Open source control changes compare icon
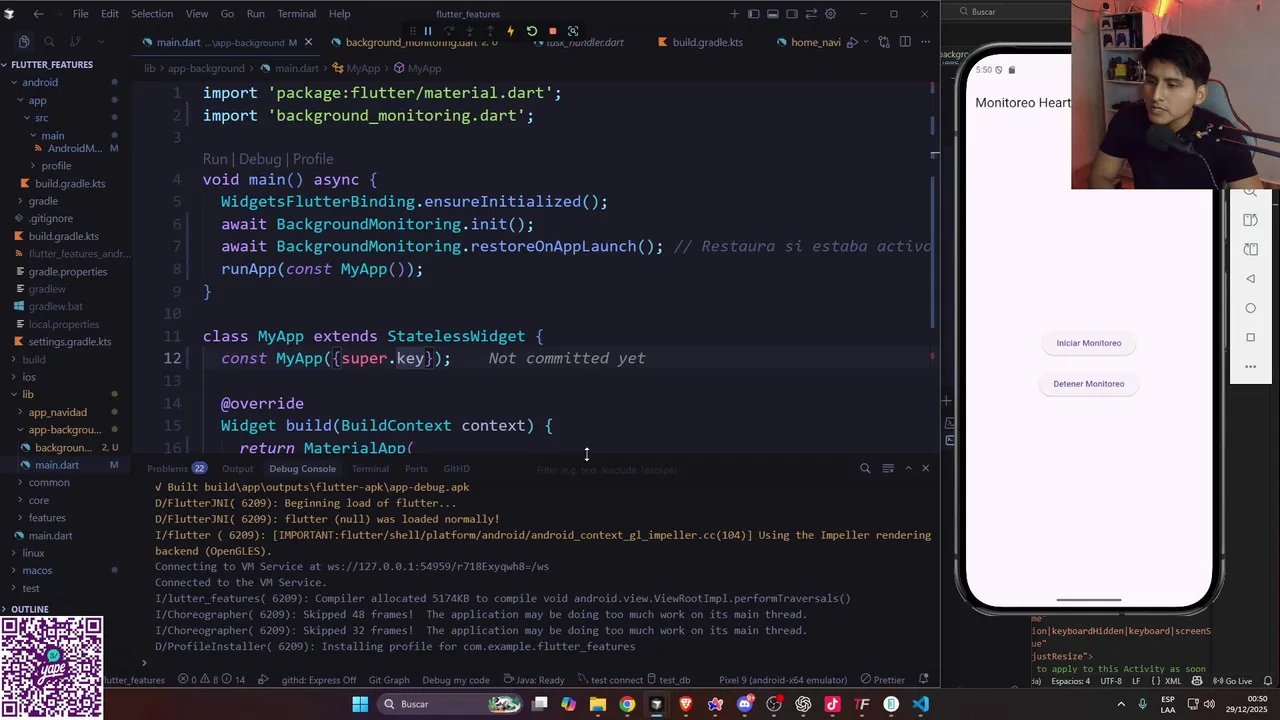The image size is (1280, 720). tap(884, 42)
